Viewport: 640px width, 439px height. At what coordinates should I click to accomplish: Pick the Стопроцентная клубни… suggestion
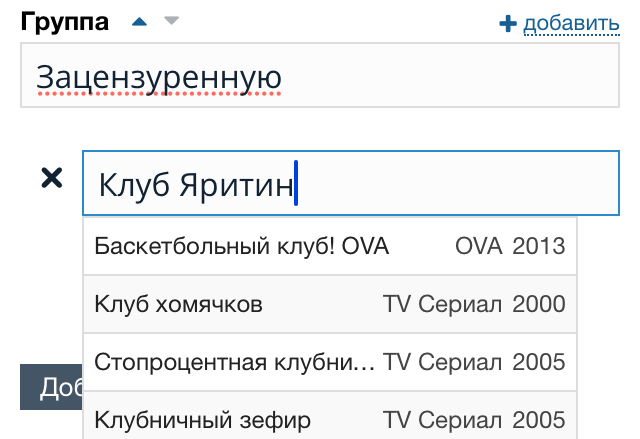pyautogui.click(x=235, y=362)
